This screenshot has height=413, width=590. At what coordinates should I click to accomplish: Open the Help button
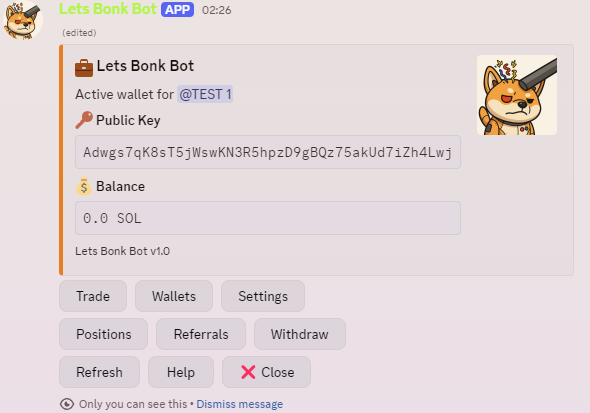pos(181,372)
